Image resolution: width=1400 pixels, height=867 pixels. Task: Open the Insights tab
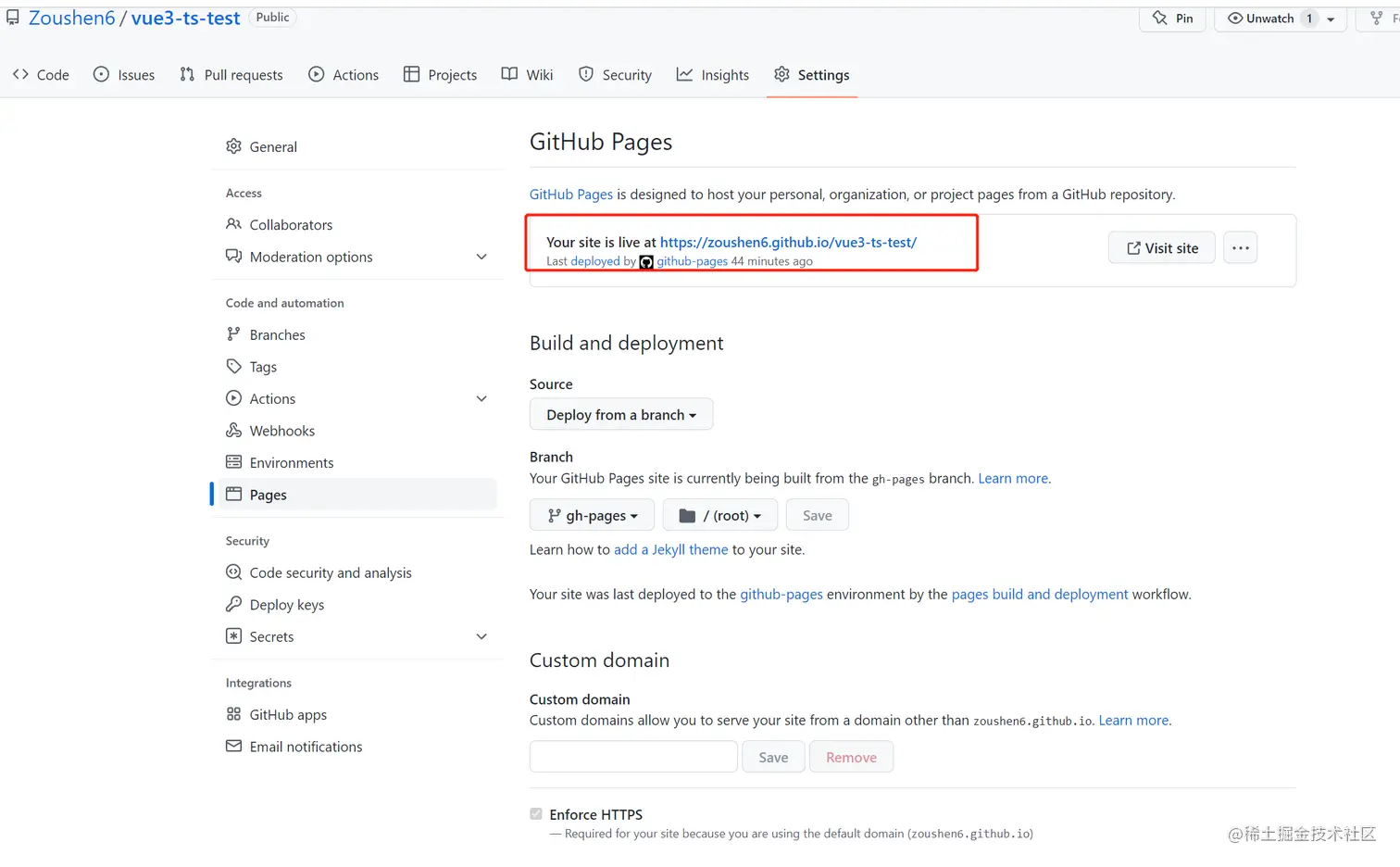pos(713,75)
